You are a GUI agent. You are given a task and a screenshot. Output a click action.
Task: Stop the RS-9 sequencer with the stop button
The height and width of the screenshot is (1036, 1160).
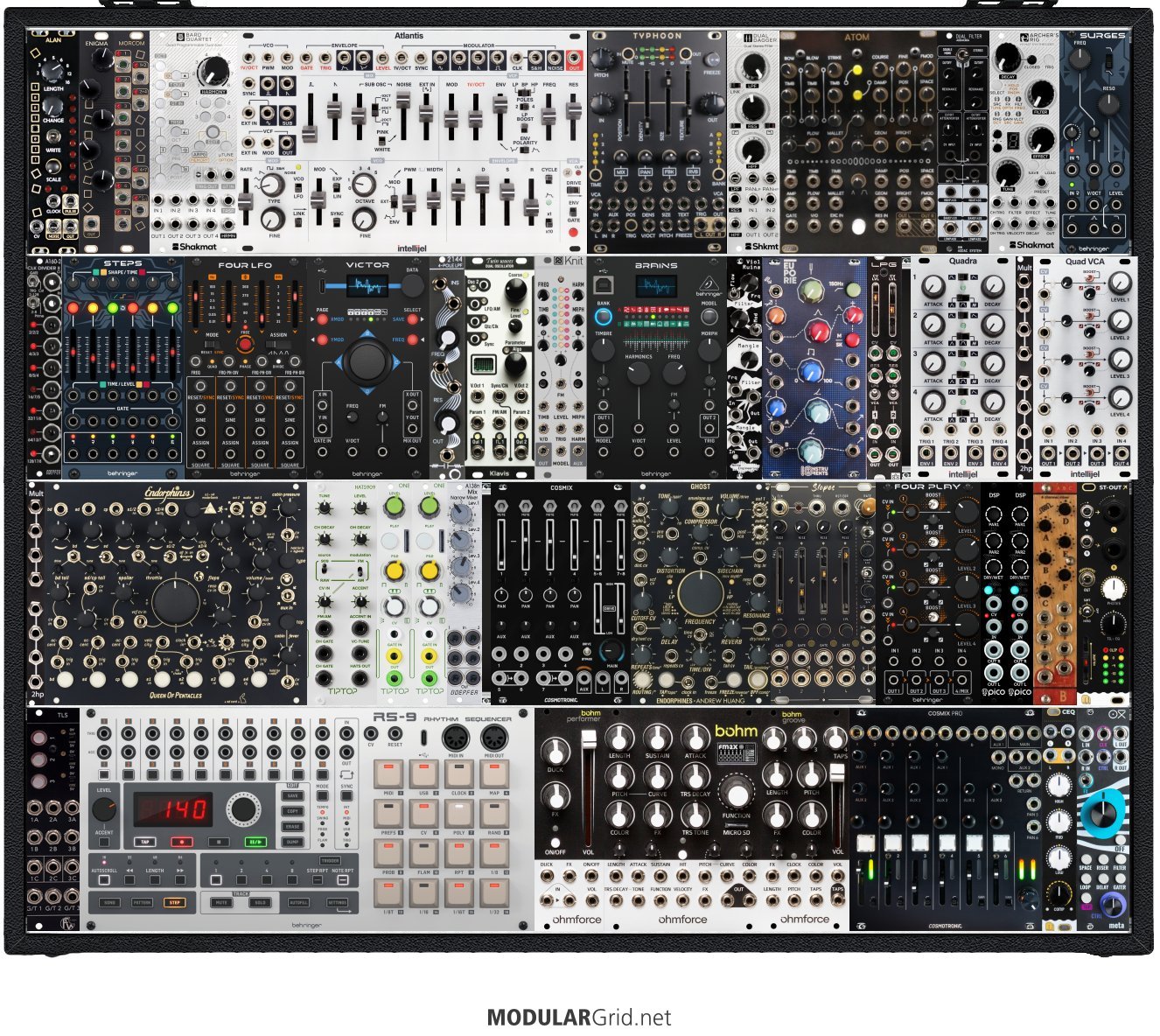pos(218,843)
